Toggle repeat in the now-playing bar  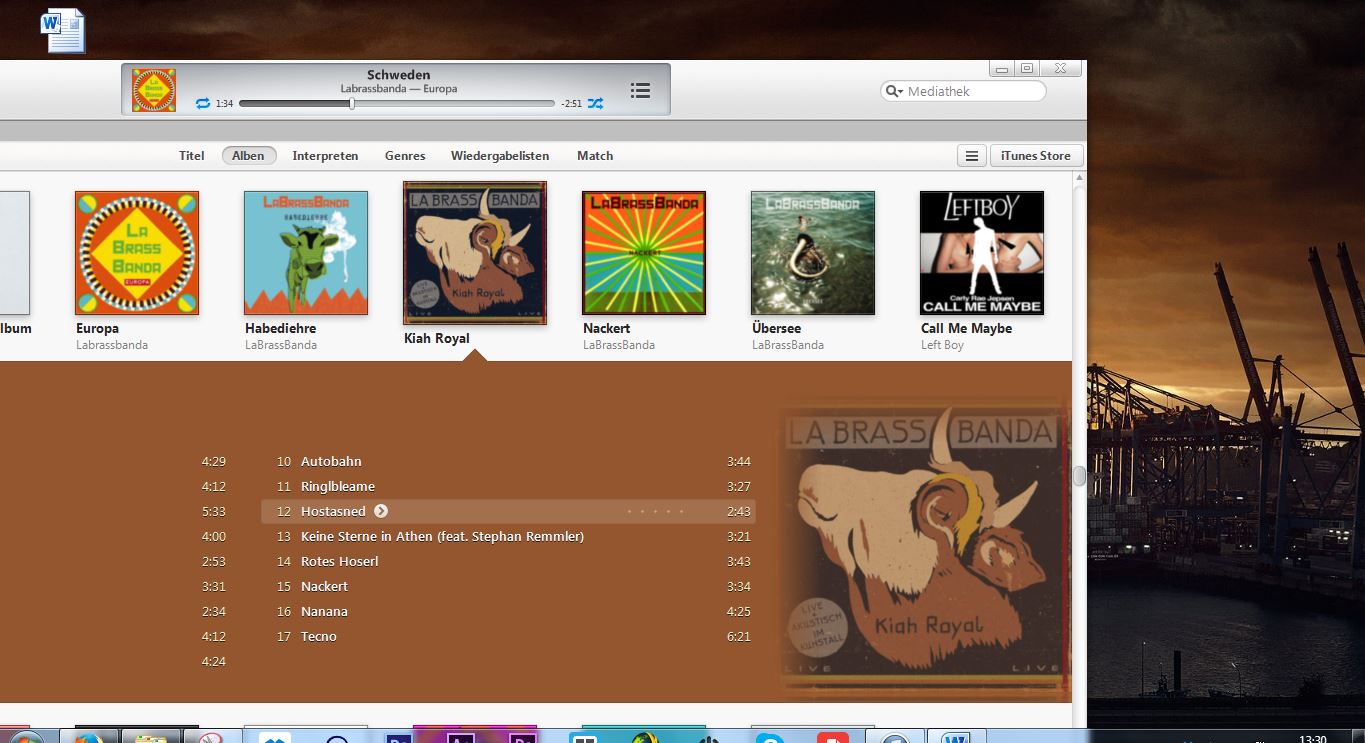203,104
